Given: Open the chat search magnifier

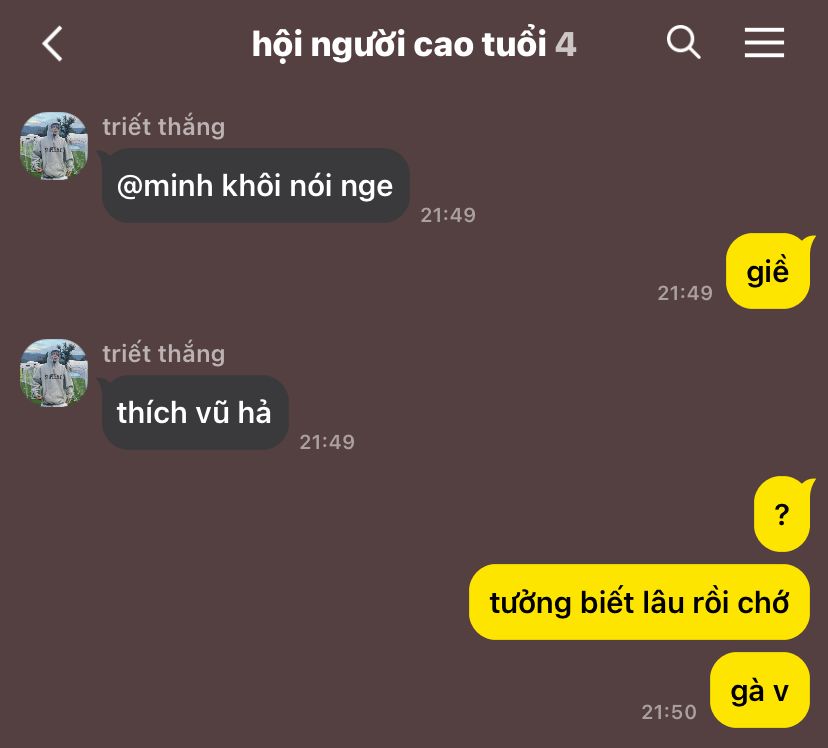Looking at the screenshot, I should coord(683,42).
